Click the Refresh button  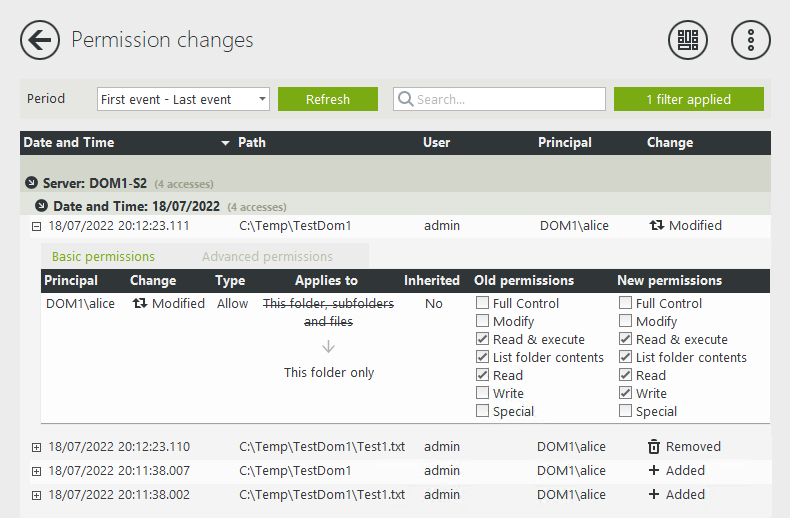(328, 99)
